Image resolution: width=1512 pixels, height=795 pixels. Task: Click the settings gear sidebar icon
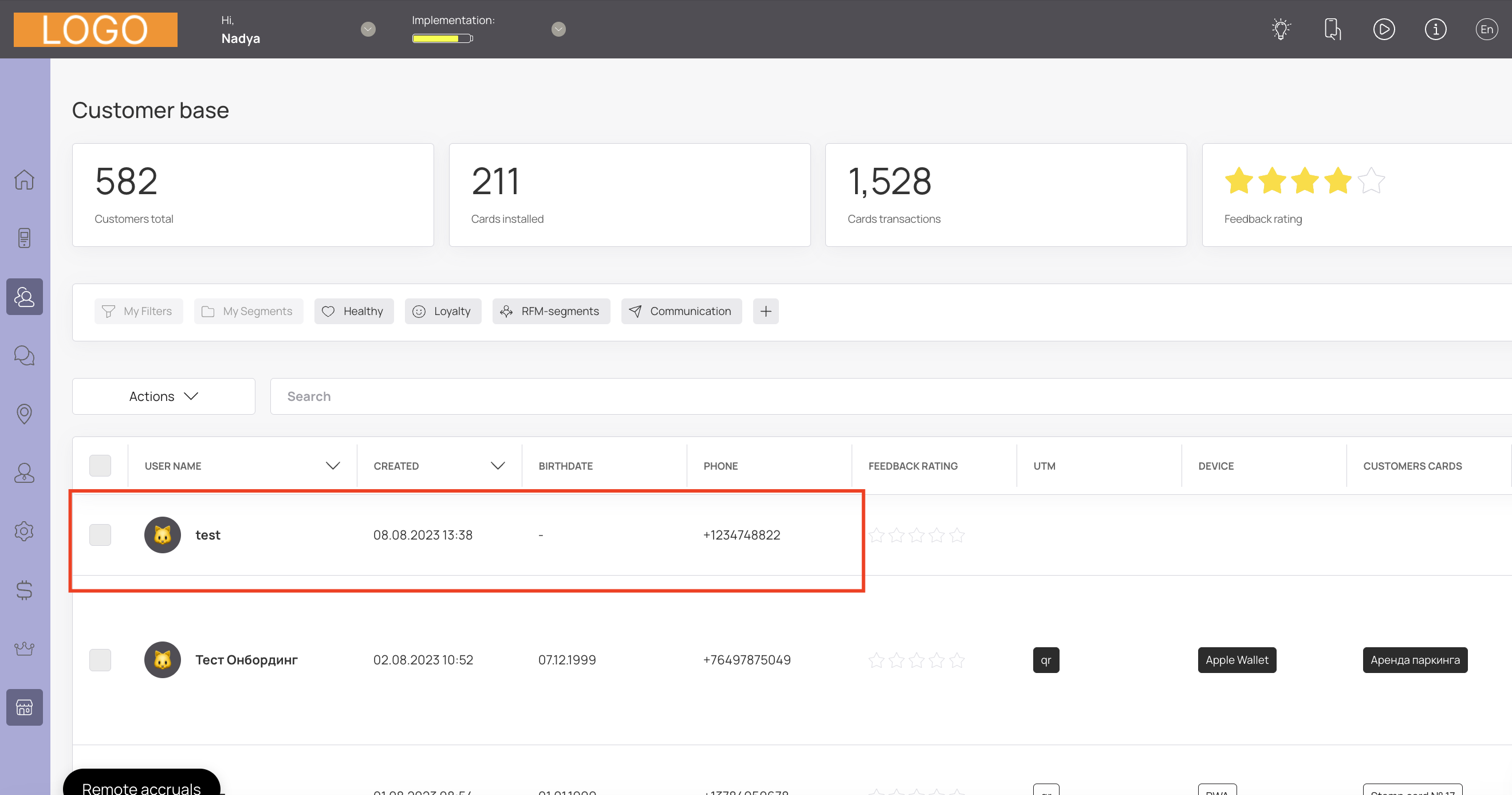24,532
